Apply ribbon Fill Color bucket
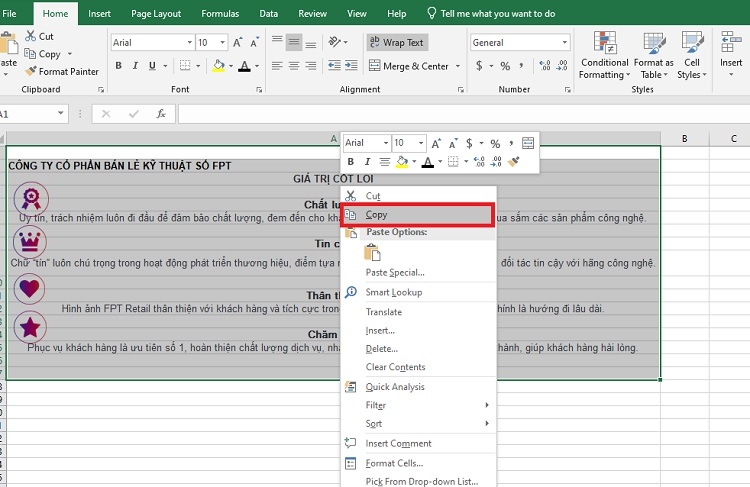This screenshot has height=487, width=750. [219, 66]
